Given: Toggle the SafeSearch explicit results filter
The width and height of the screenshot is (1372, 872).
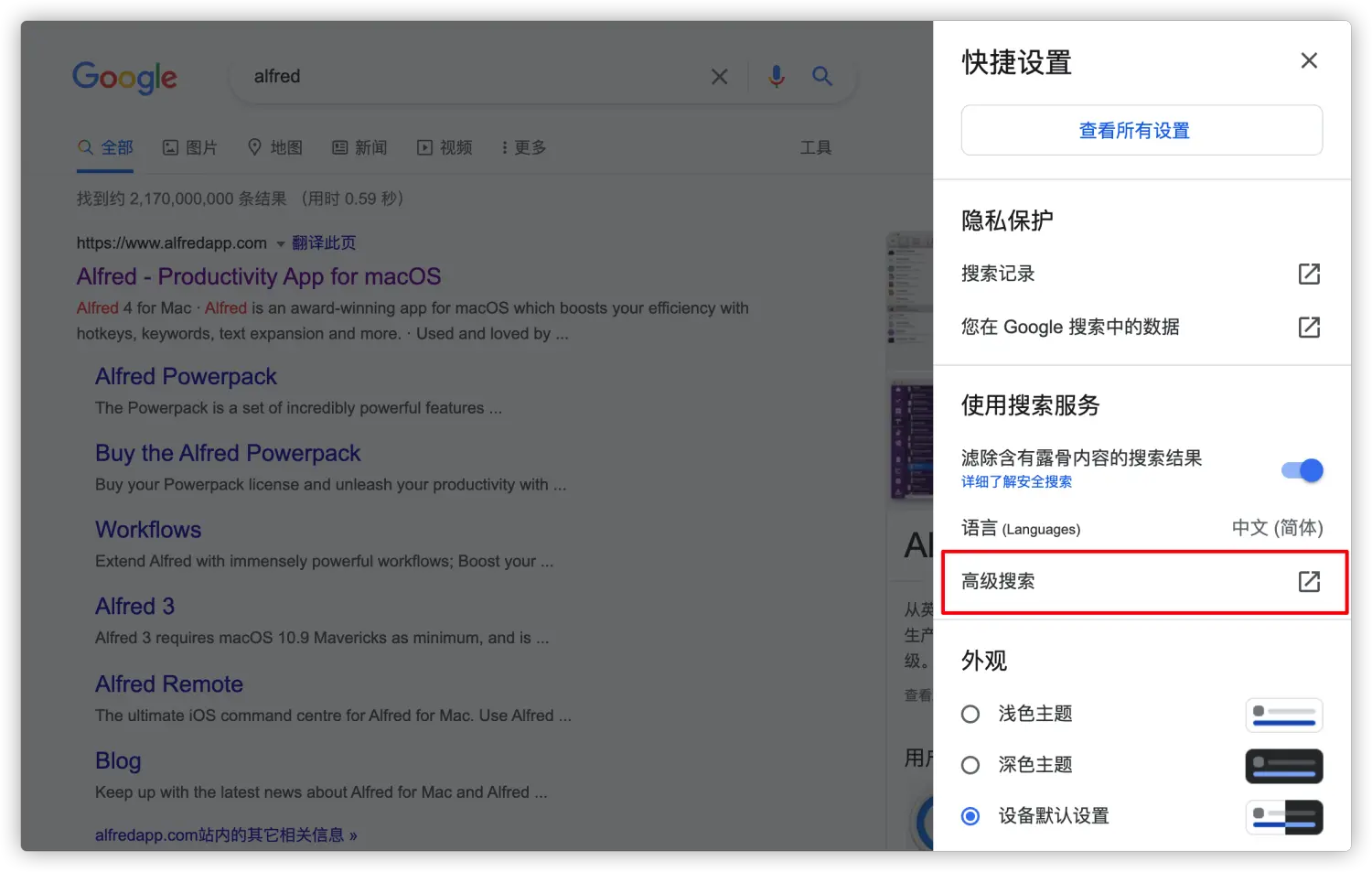Looking at the screenshot, I should [x=1302, y=470].
